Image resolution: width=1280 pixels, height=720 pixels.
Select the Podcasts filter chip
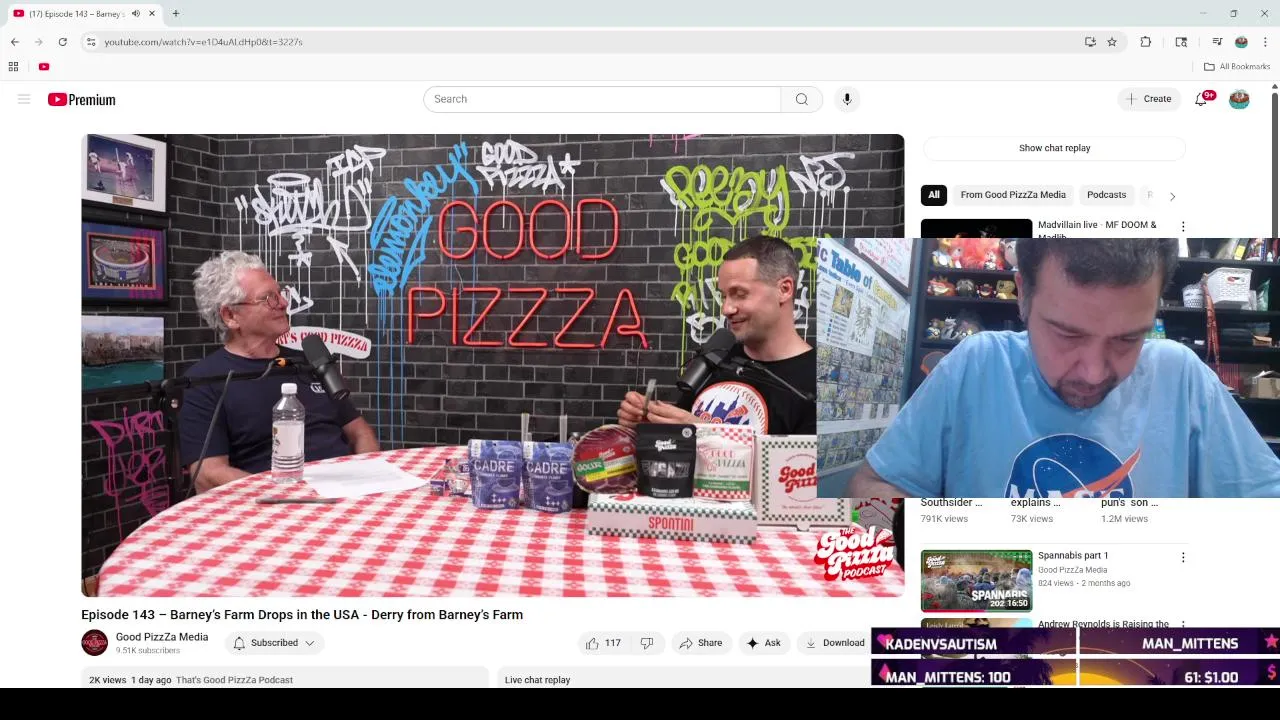pos(1106,195)
